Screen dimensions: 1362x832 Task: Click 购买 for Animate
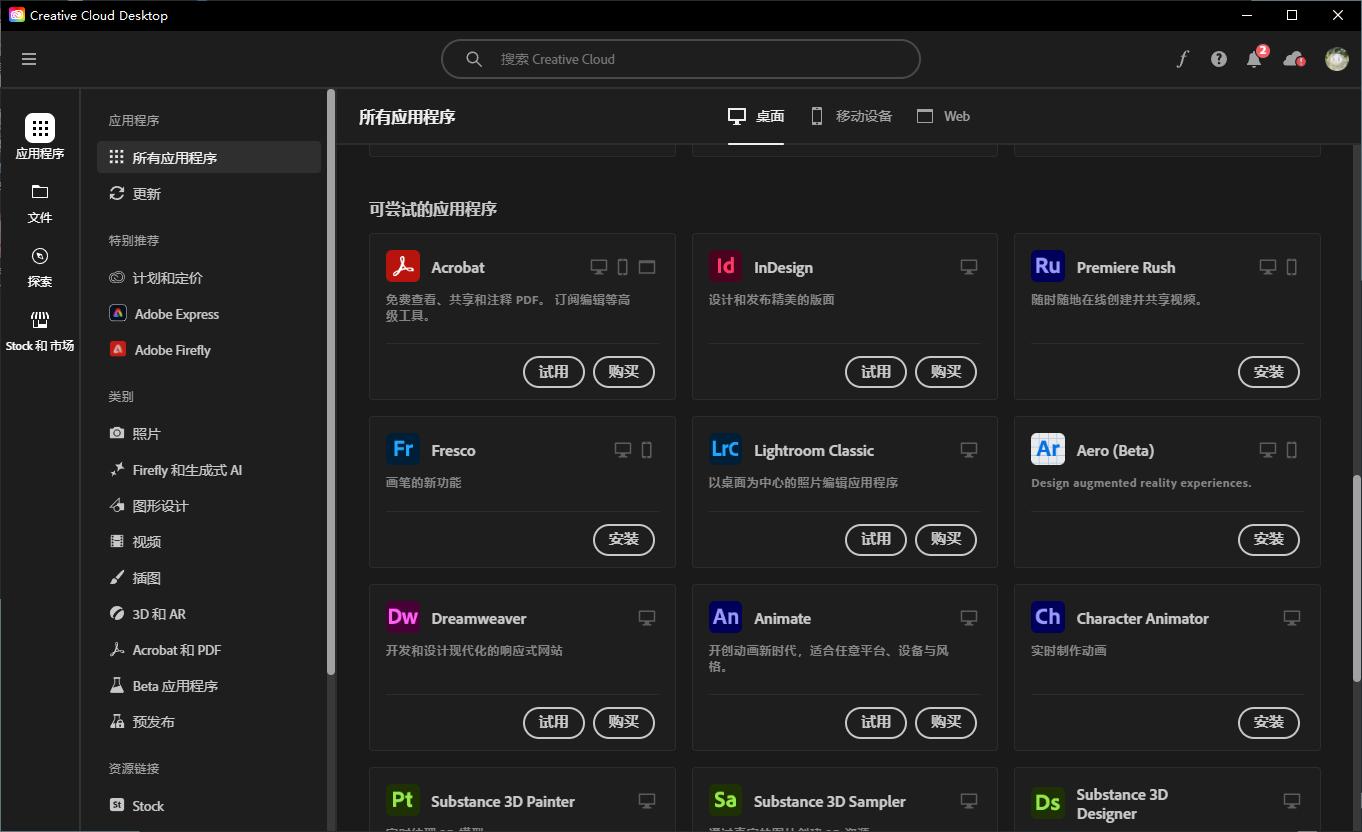point(946,722)
